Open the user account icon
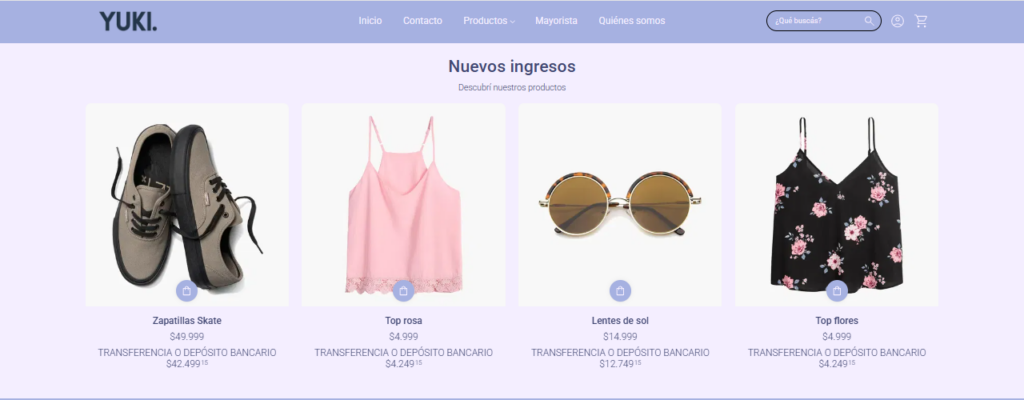1024x400 pixels. click(x=897, y=21)
